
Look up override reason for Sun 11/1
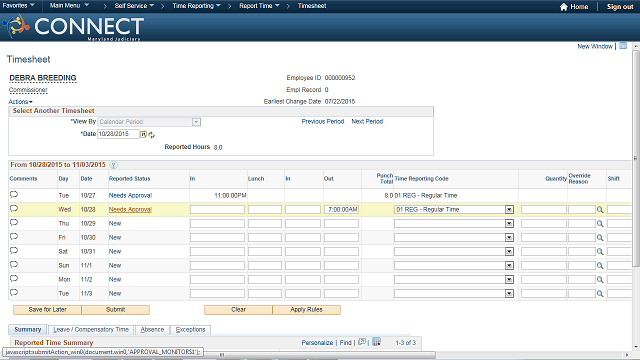600,266
